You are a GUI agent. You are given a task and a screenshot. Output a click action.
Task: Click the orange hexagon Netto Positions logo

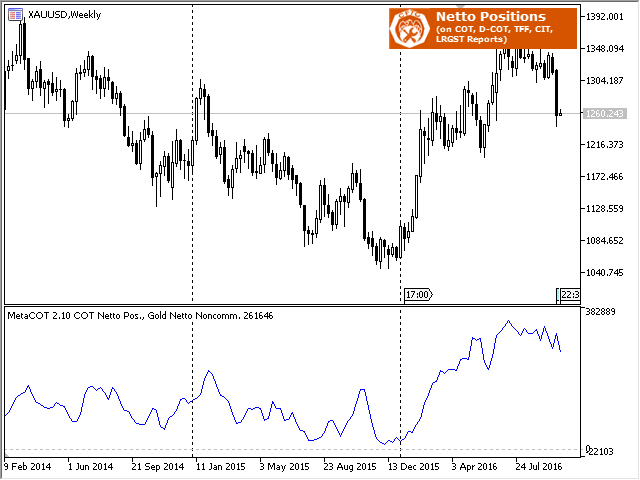409,29
